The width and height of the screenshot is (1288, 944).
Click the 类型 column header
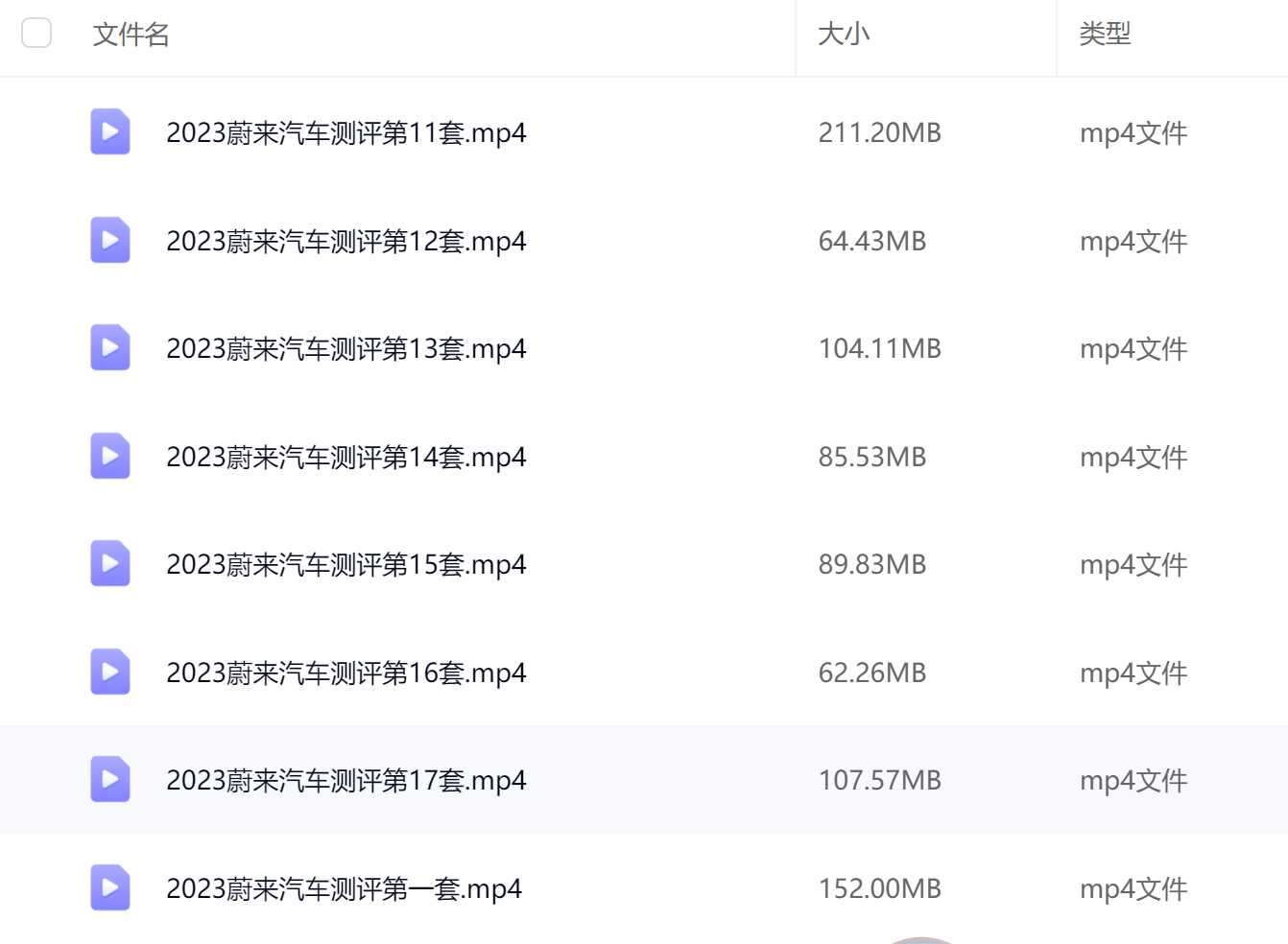tap(1105, 35)
